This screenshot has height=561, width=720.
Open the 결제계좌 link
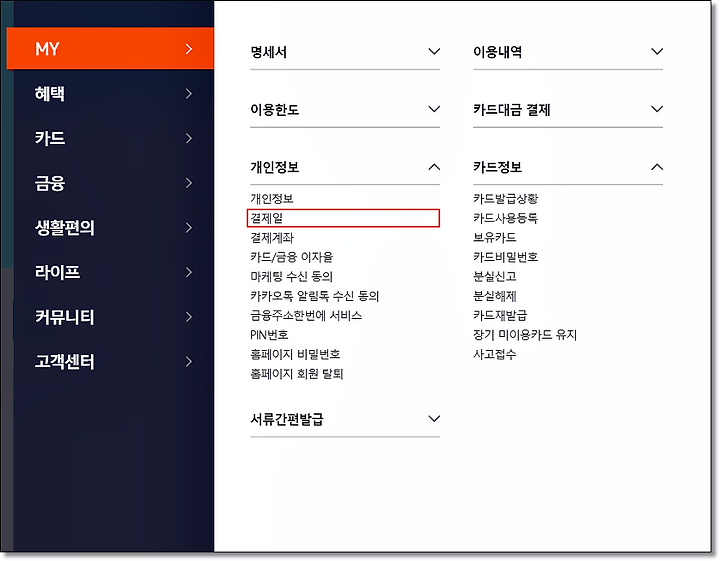coord(272,238)
